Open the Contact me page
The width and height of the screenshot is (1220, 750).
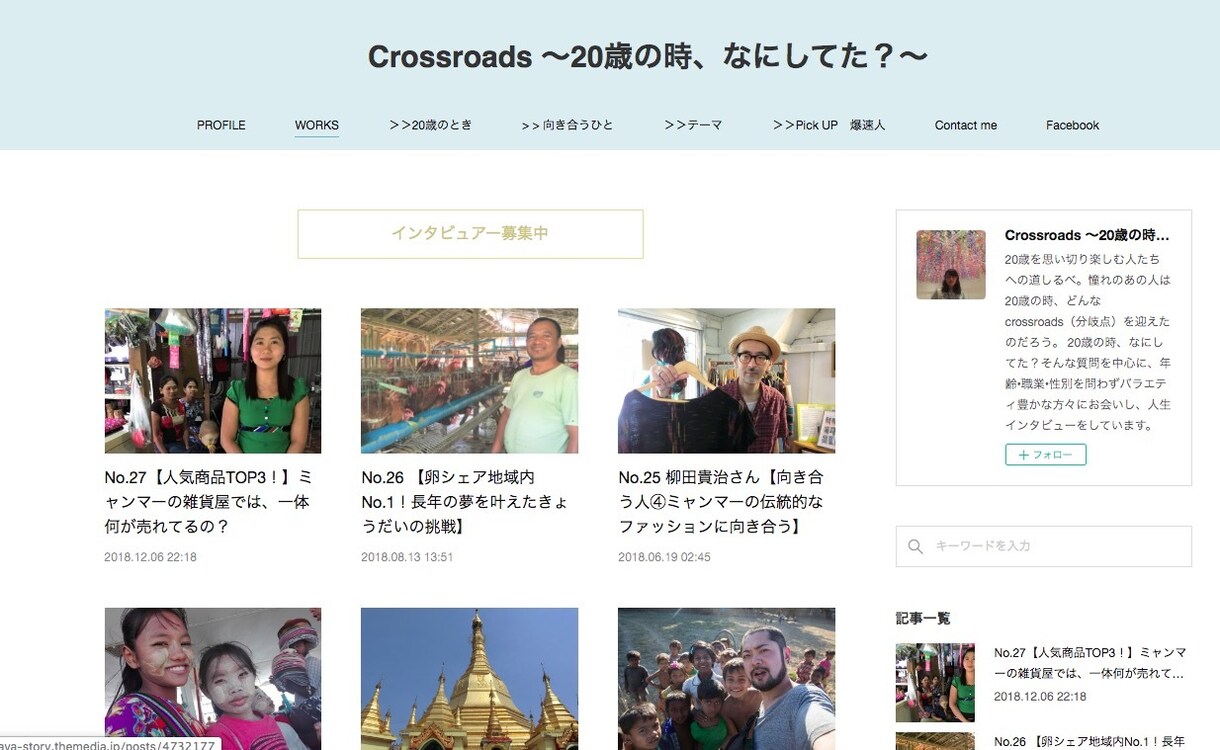[x=965, y=125]
